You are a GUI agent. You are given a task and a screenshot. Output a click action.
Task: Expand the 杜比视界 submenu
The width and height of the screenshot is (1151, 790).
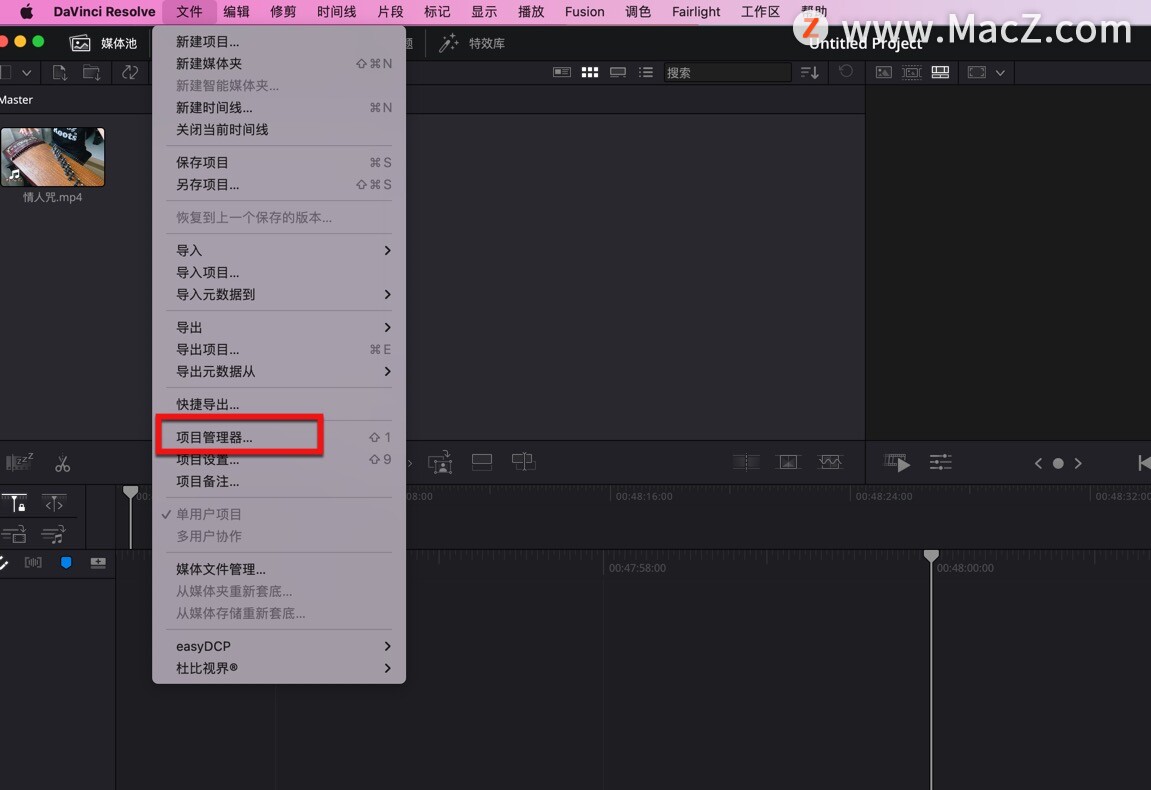279,668
